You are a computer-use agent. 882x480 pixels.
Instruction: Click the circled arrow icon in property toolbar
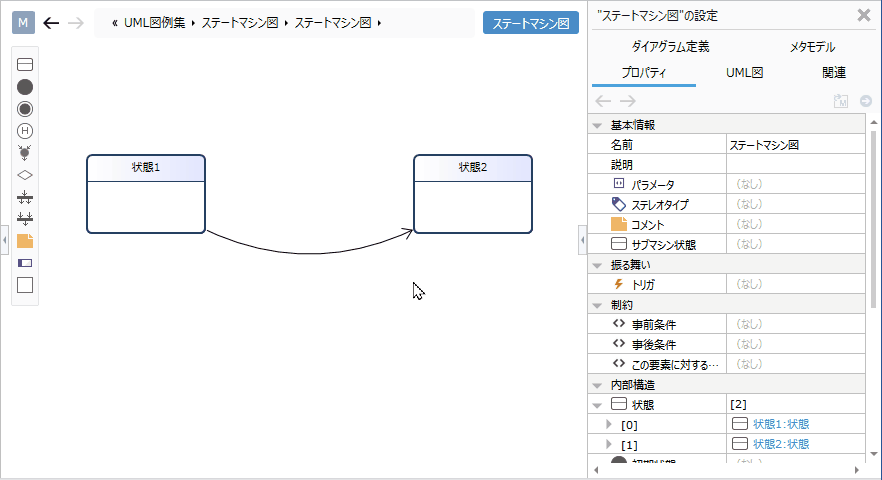(x=866, y=101)
